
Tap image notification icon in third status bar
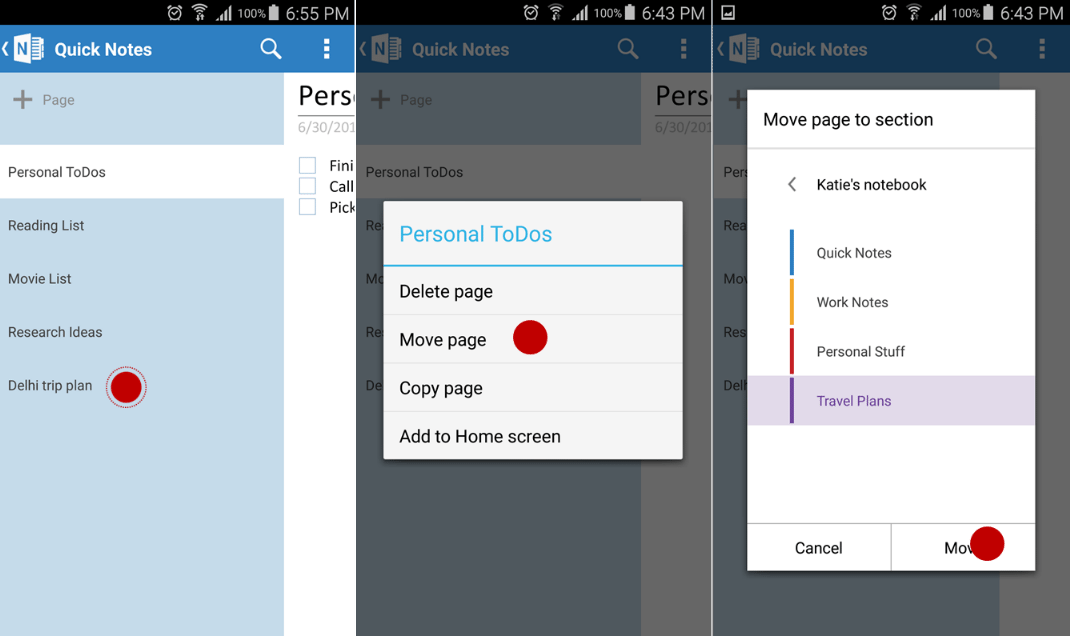pyautogui.click(x=728, y=12)
